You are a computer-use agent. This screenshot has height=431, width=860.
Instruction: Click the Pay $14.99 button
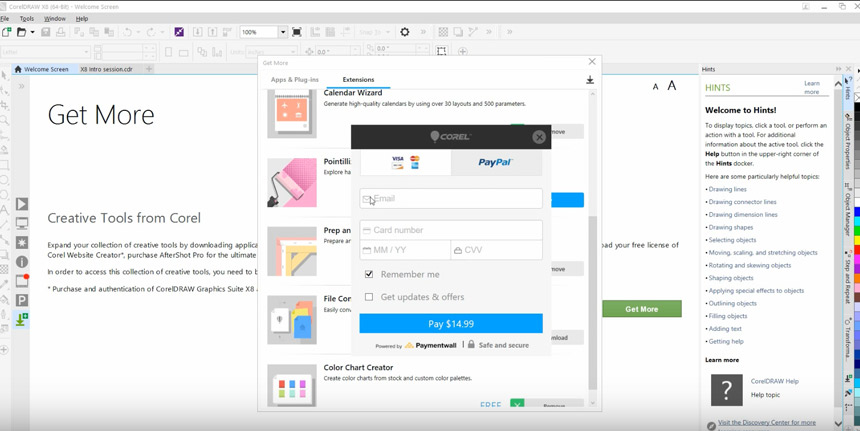[451, 324]
